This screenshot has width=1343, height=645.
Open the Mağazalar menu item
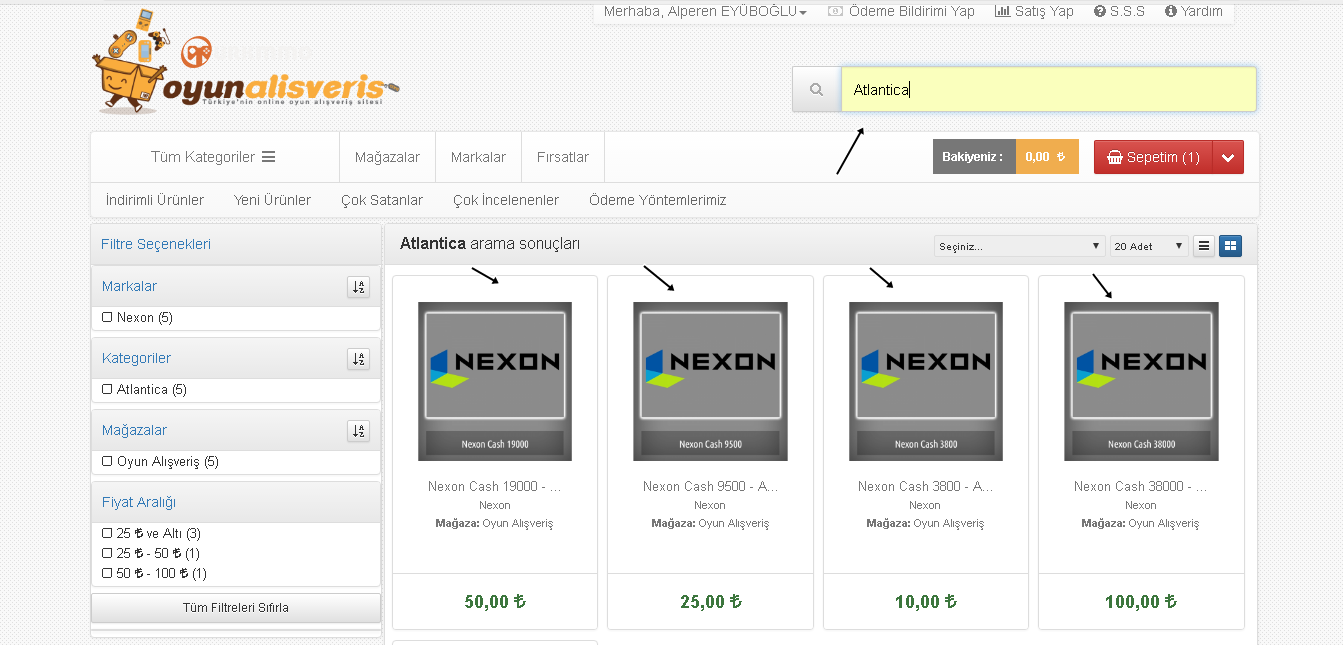(387, 157)
